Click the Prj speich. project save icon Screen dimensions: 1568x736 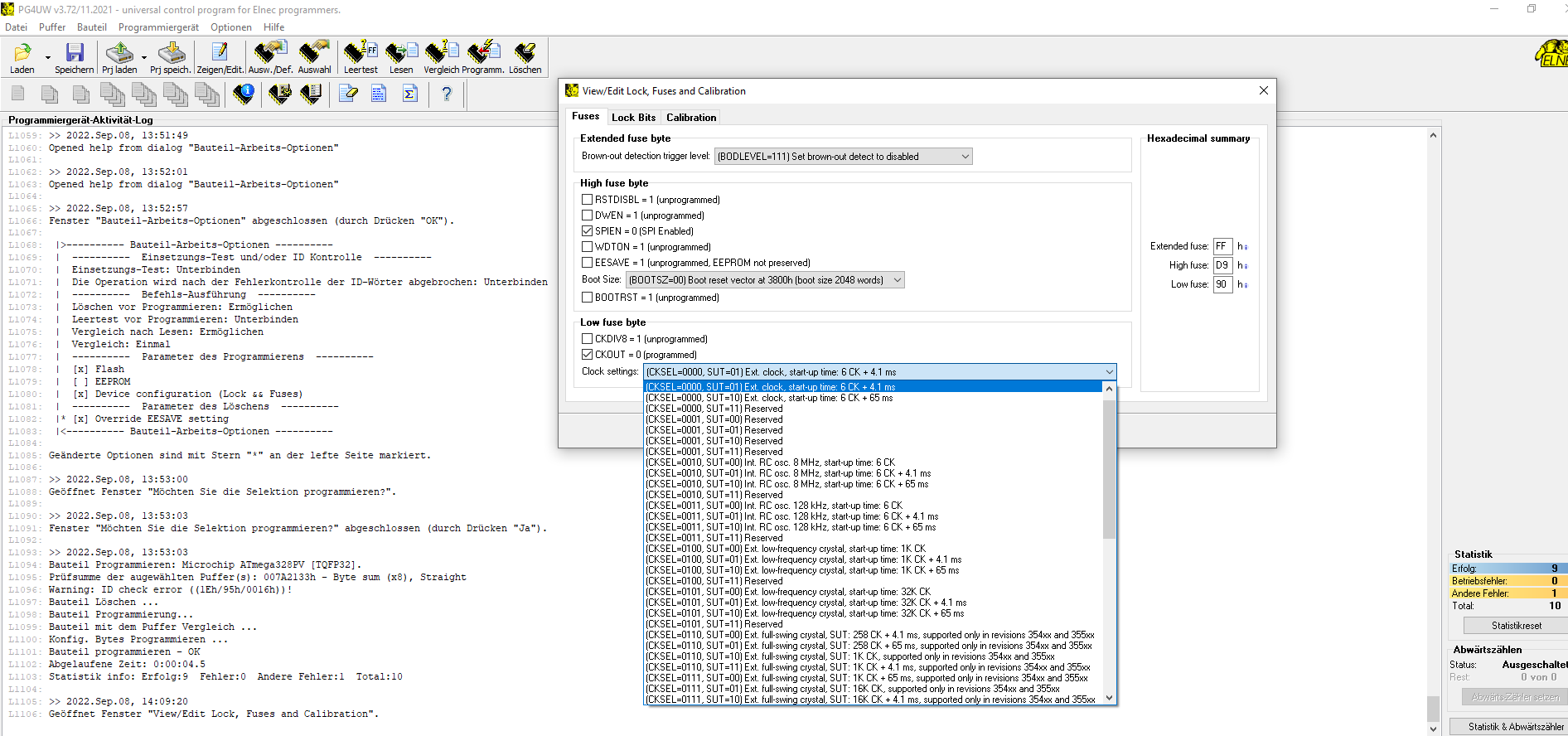(x=172, y=53)
